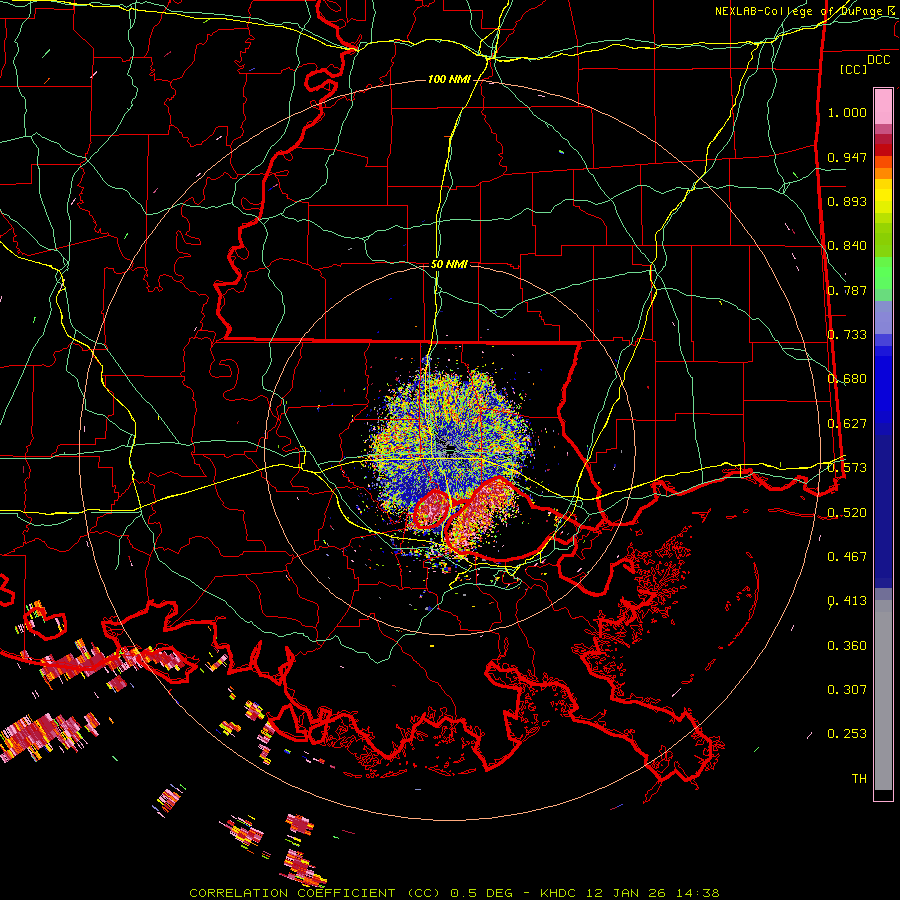Select the 0.680 legend value
This screenshot has width=900, height=900.
coord(847,379)
